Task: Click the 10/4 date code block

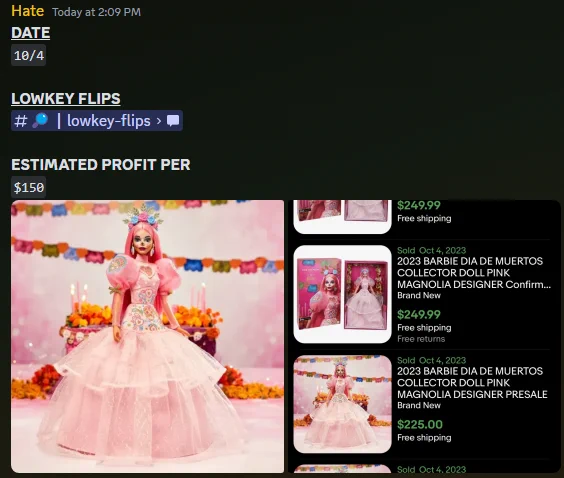Action: [28, 55]
